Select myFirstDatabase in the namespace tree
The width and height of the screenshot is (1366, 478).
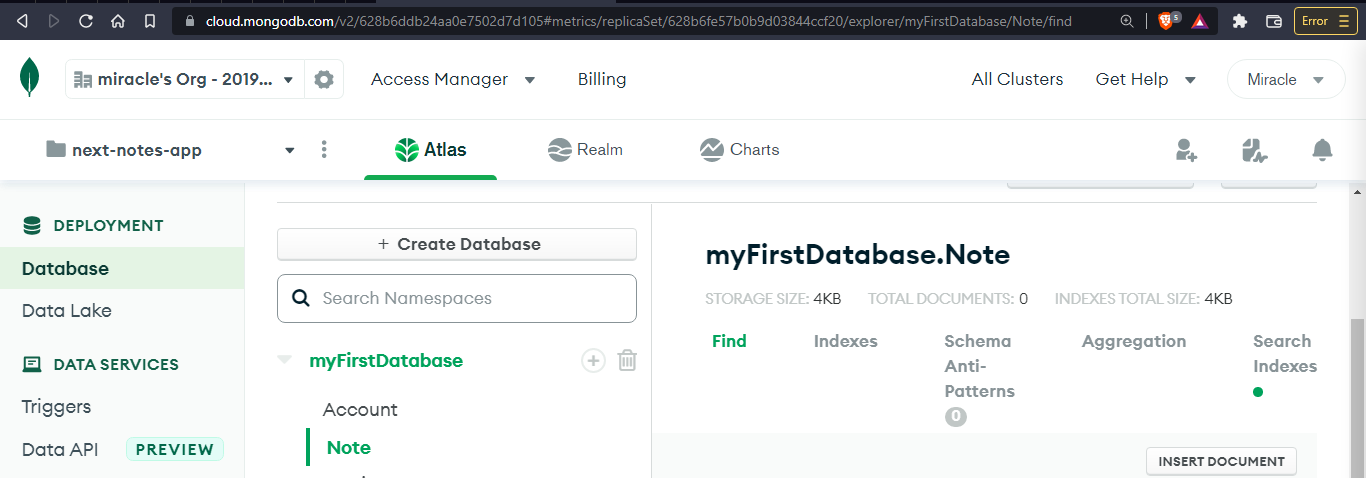(x=386, y=360)
